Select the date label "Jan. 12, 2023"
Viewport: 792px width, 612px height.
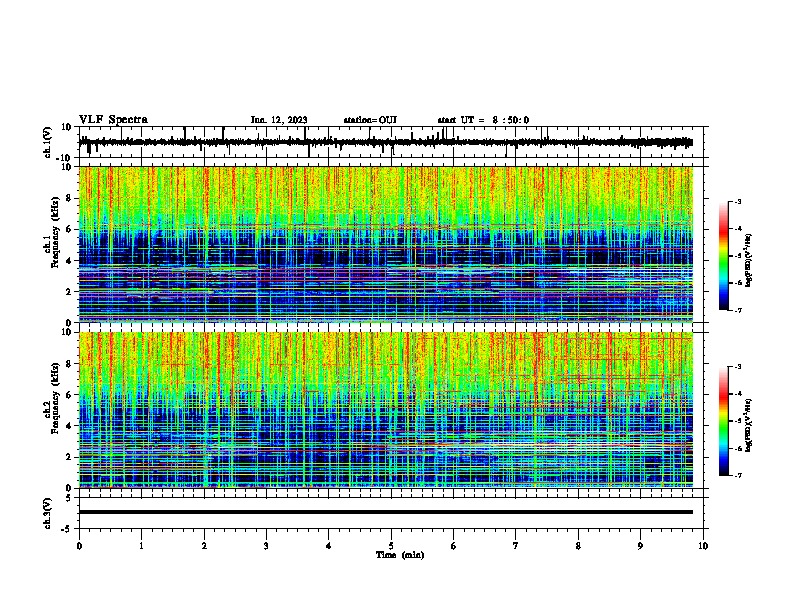tap(279, 120)
